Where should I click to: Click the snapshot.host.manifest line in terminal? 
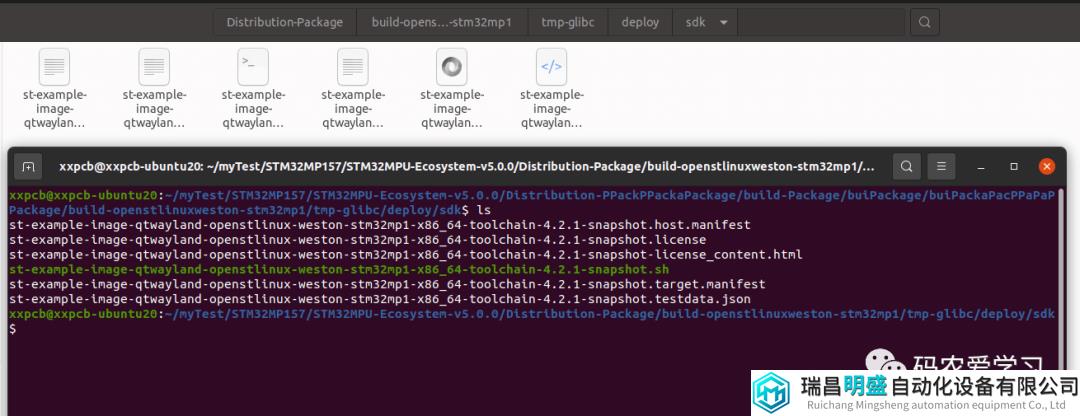click(380, 225)
